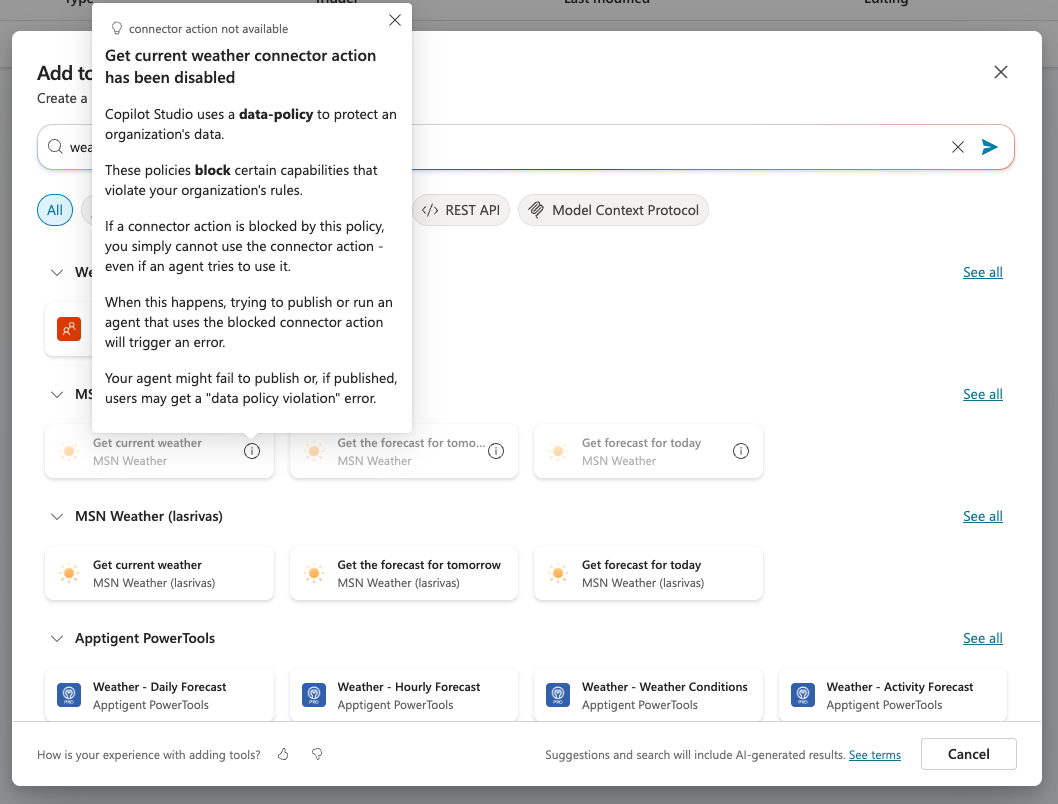Click Apptigent icon on Daily Forecast card
The width and height of the screenshot is (1058, 804).
point(69,695)
